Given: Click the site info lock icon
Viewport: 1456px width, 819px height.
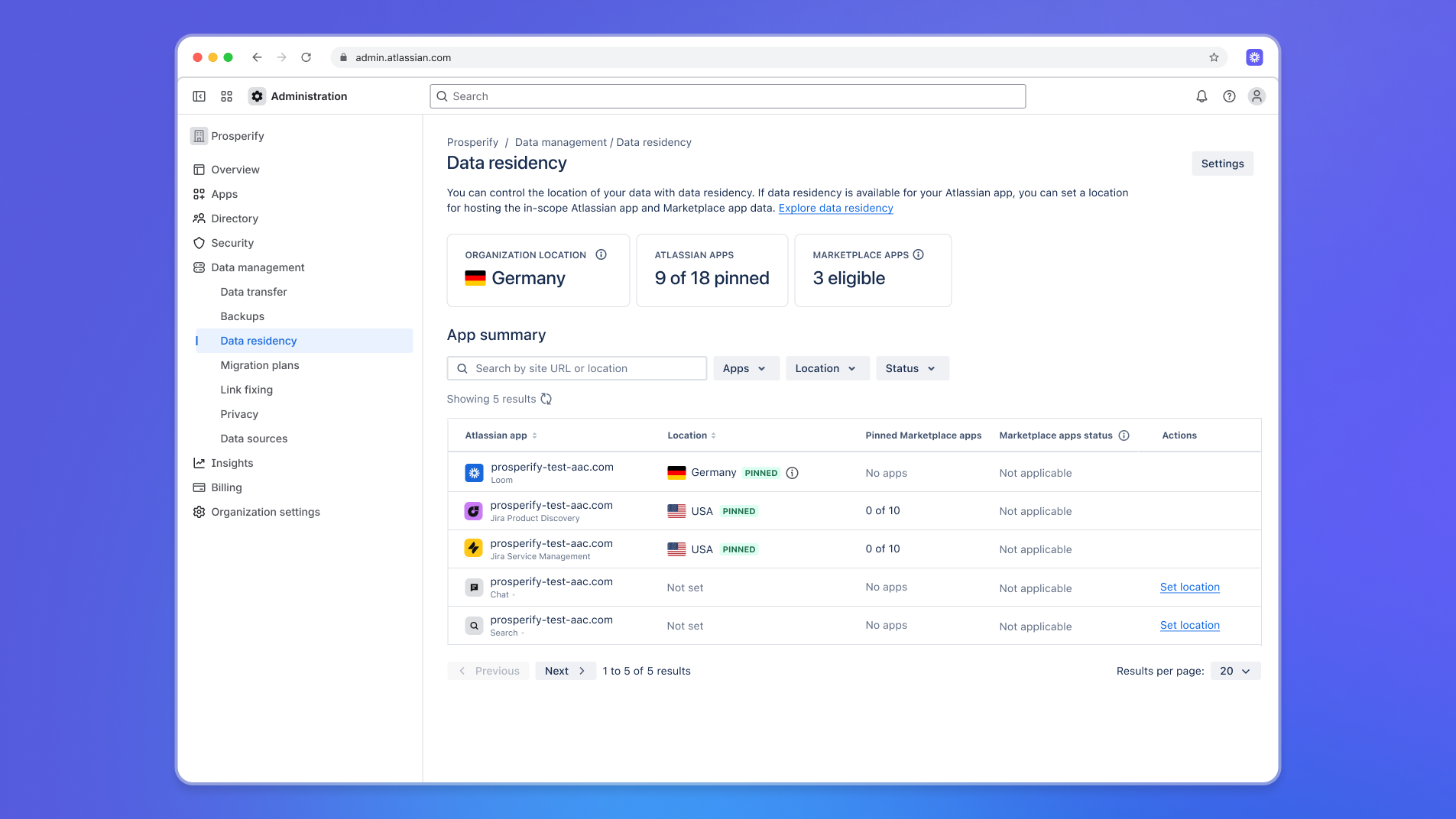Looking at the screenshot, I should [x=343, y=57].
